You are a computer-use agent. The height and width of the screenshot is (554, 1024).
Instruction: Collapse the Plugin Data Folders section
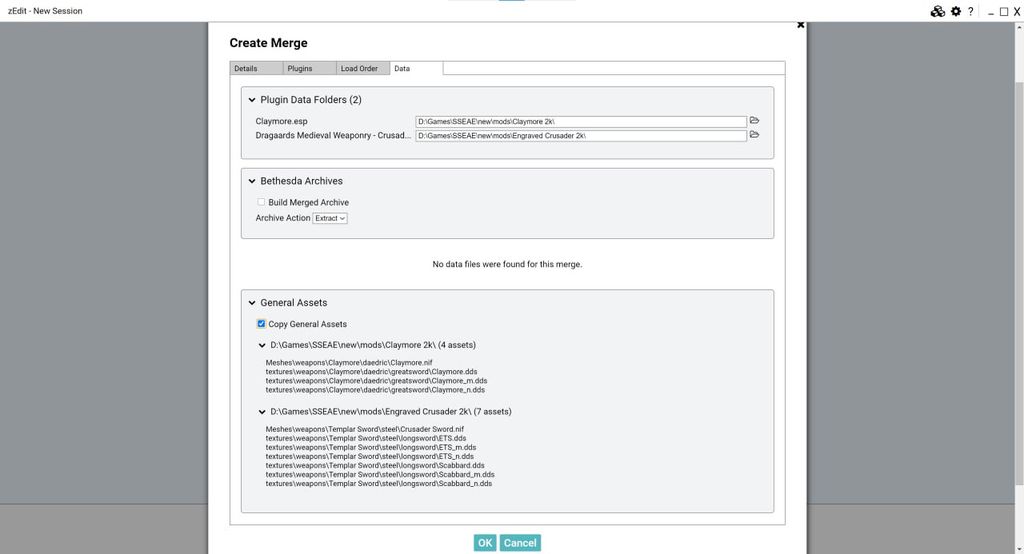tap(252, 100)
